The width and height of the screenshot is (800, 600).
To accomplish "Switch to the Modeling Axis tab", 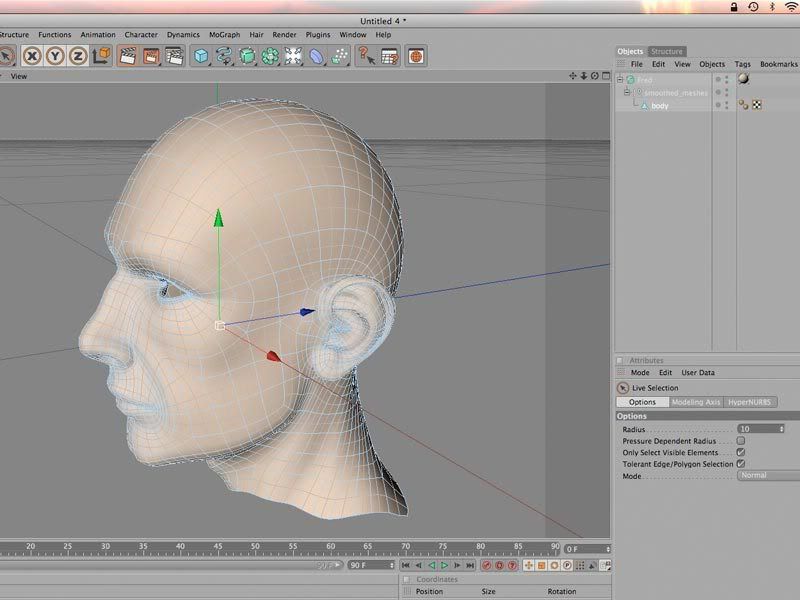I will [x=695, y=402].
